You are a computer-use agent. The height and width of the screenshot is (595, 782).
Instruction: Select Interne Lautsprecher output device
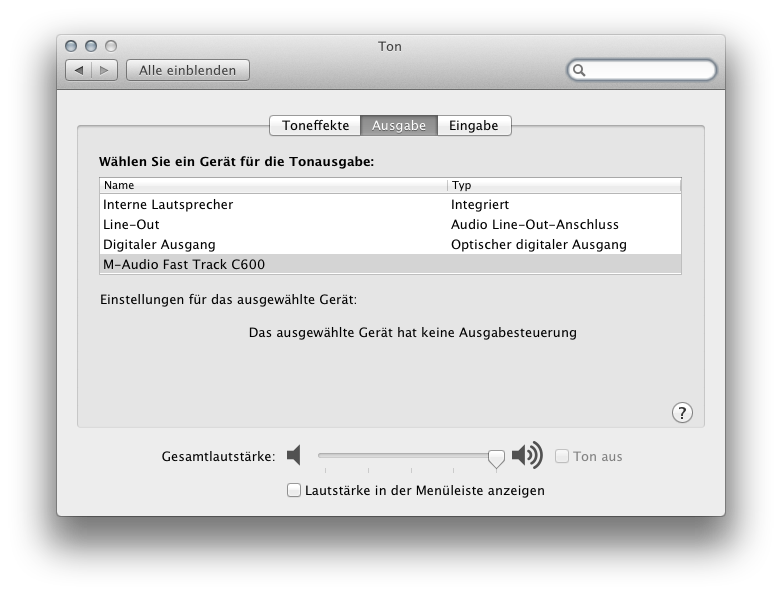(x=390, y=204)
